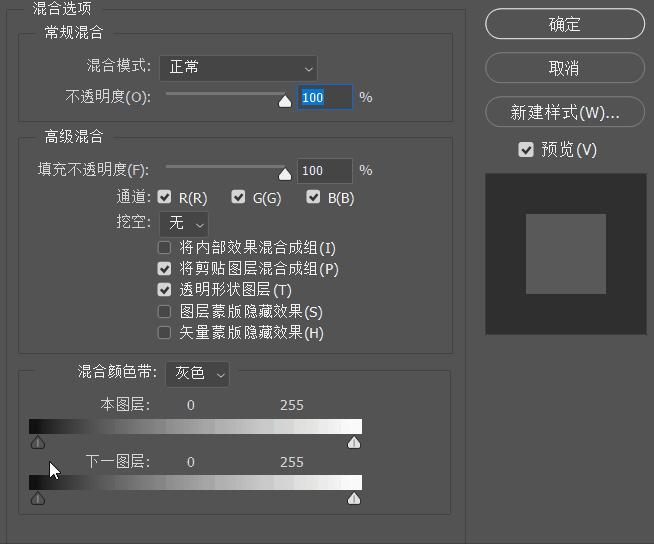The width and height of the screenshot is (654, 544).
Task: Enable 矢量蒙版隐藏效果(H) checkbox
Action: tap(164, 332)
